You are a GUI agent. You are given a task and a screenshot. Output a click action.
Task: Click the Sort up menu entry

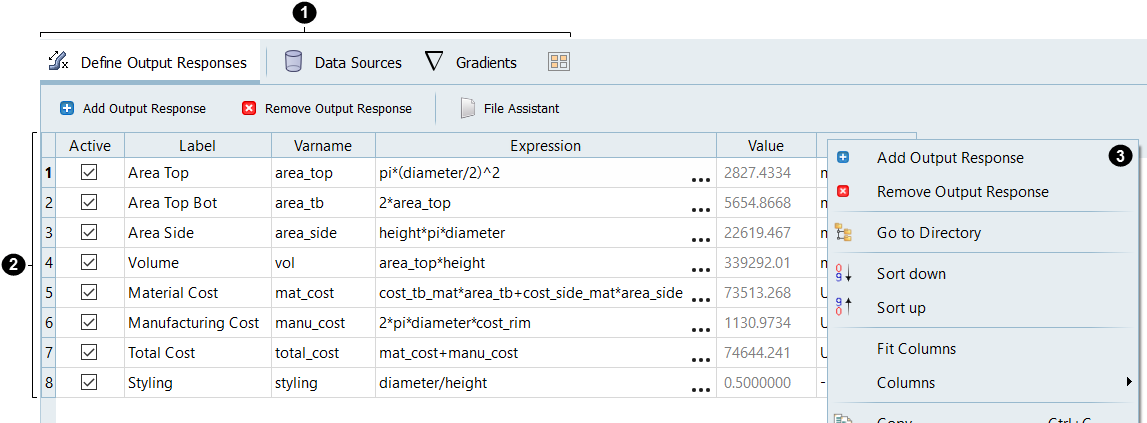tap(901, 308)
